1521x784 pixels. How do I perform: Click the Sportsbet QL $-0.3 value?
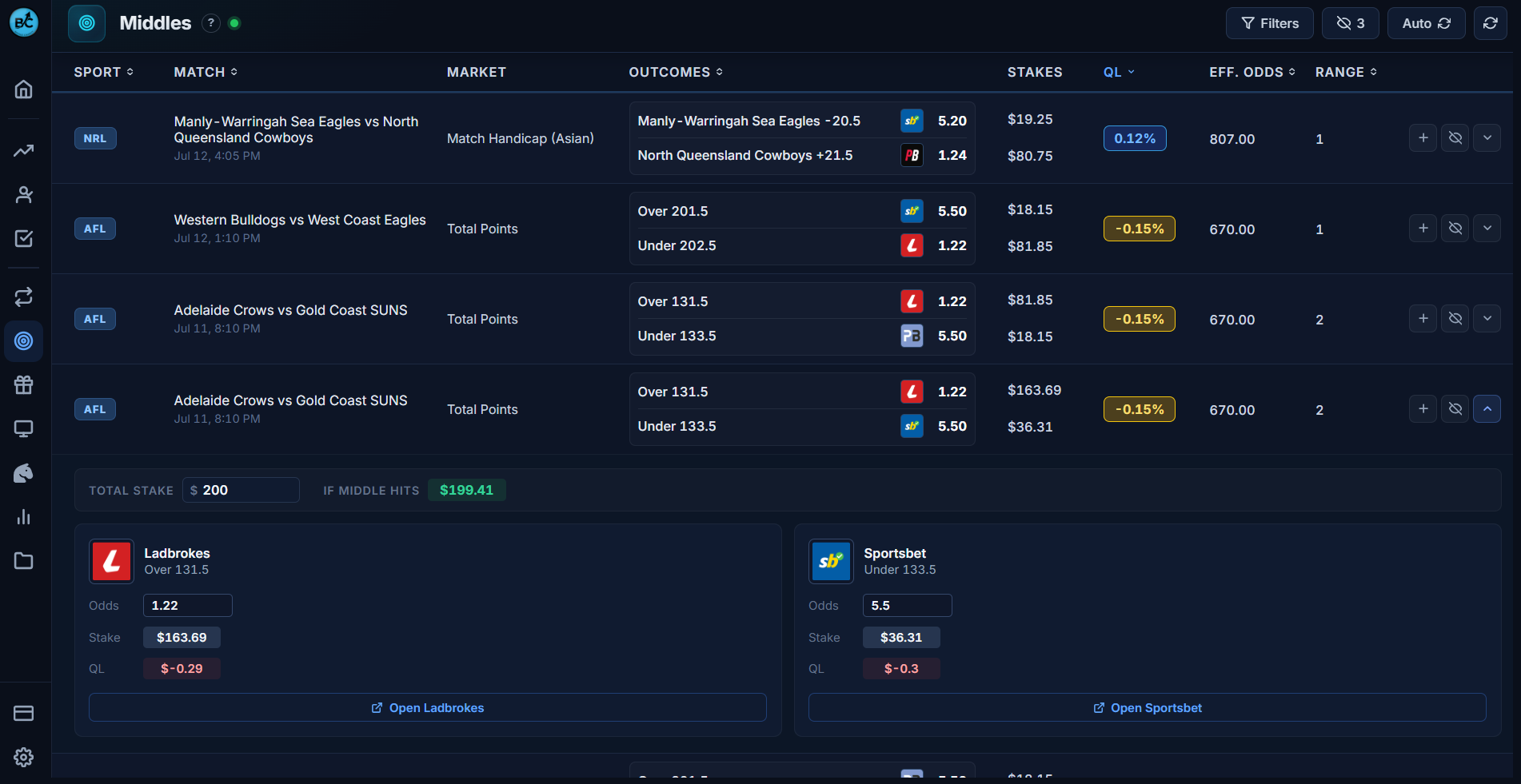[901, 668]
